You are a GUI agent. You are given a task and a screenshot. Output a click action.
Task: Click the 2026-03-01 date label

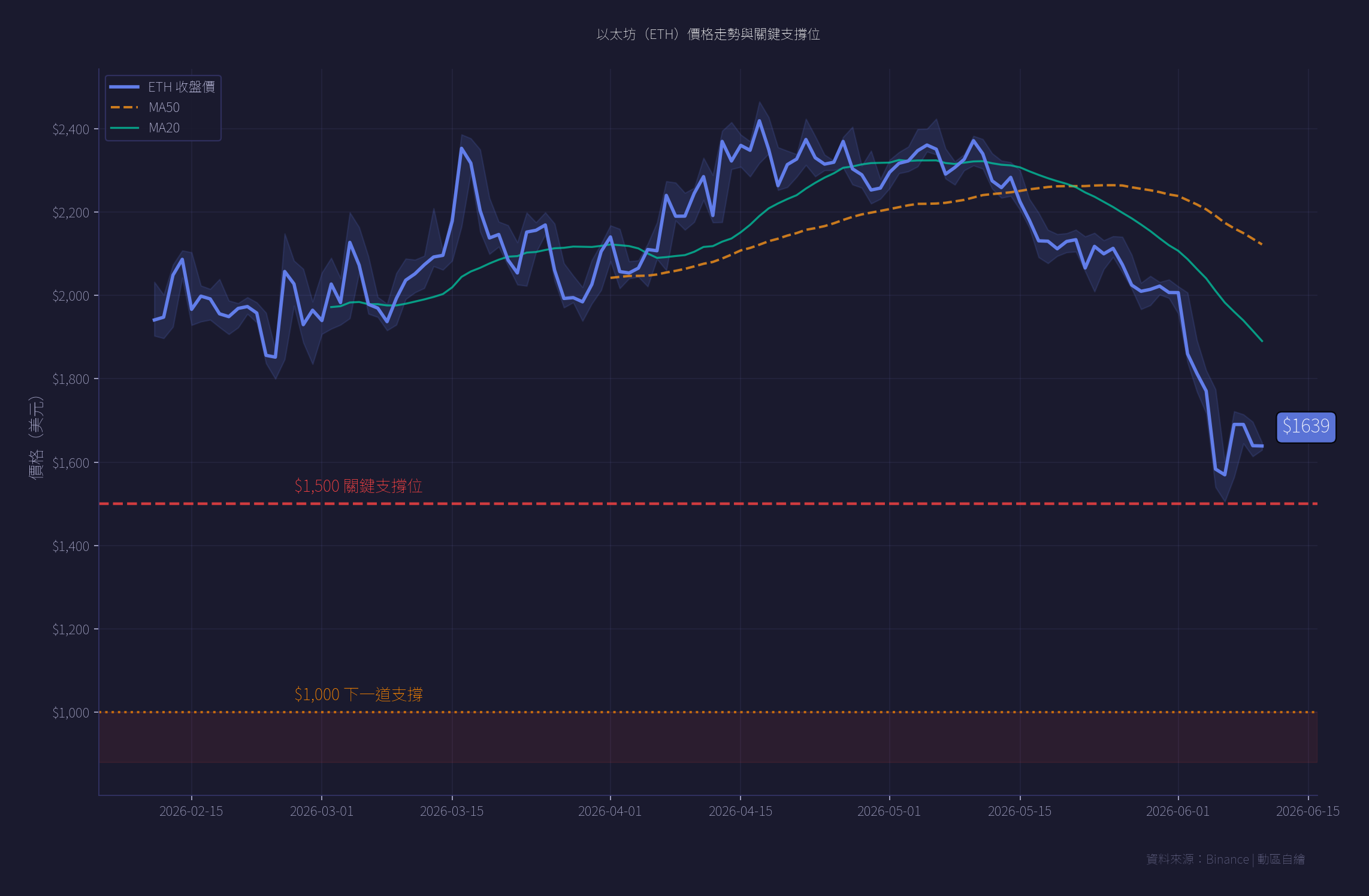click(322, 811)
